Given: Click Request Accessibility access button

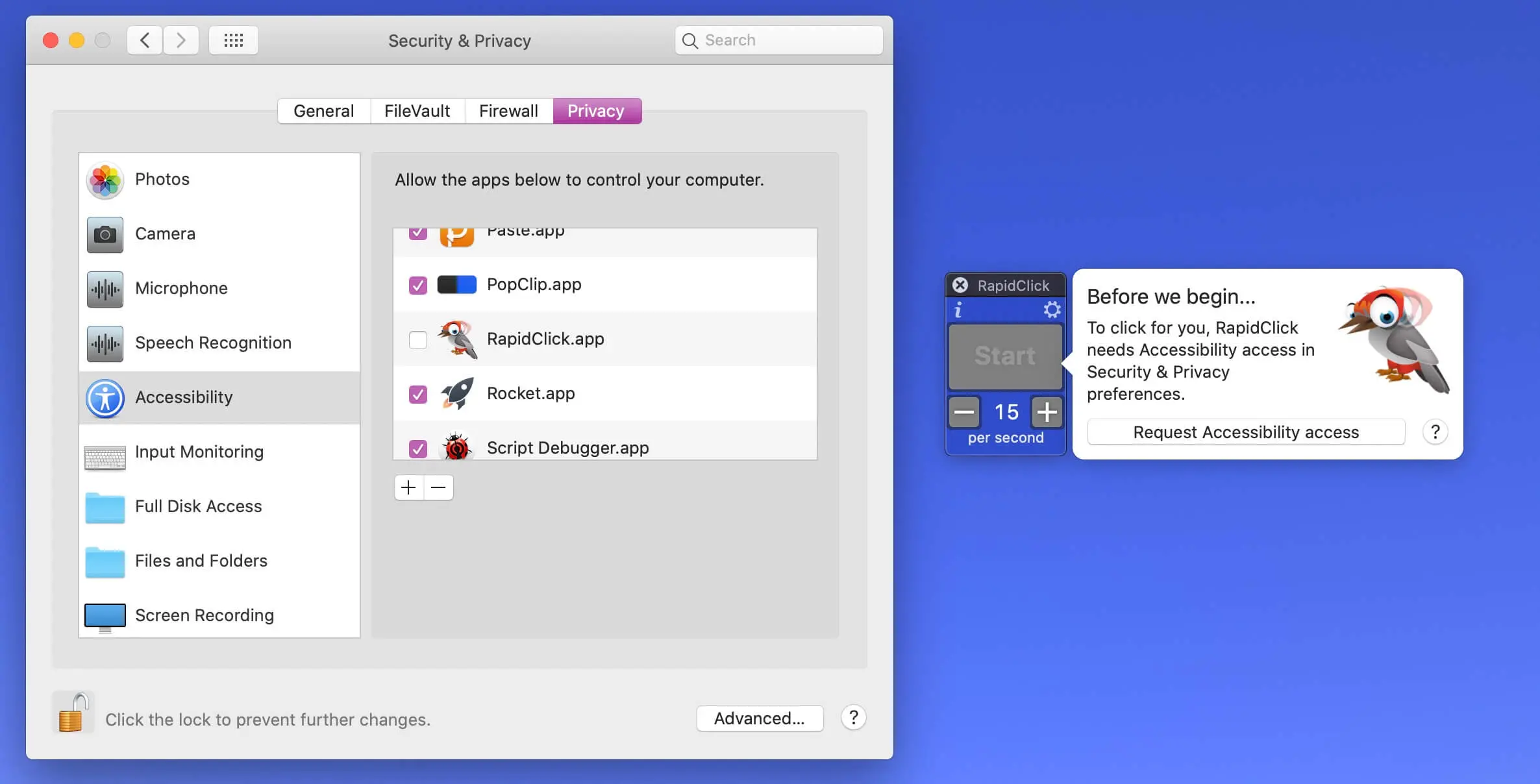Looking at the screenshot, I should (1245, 432).
